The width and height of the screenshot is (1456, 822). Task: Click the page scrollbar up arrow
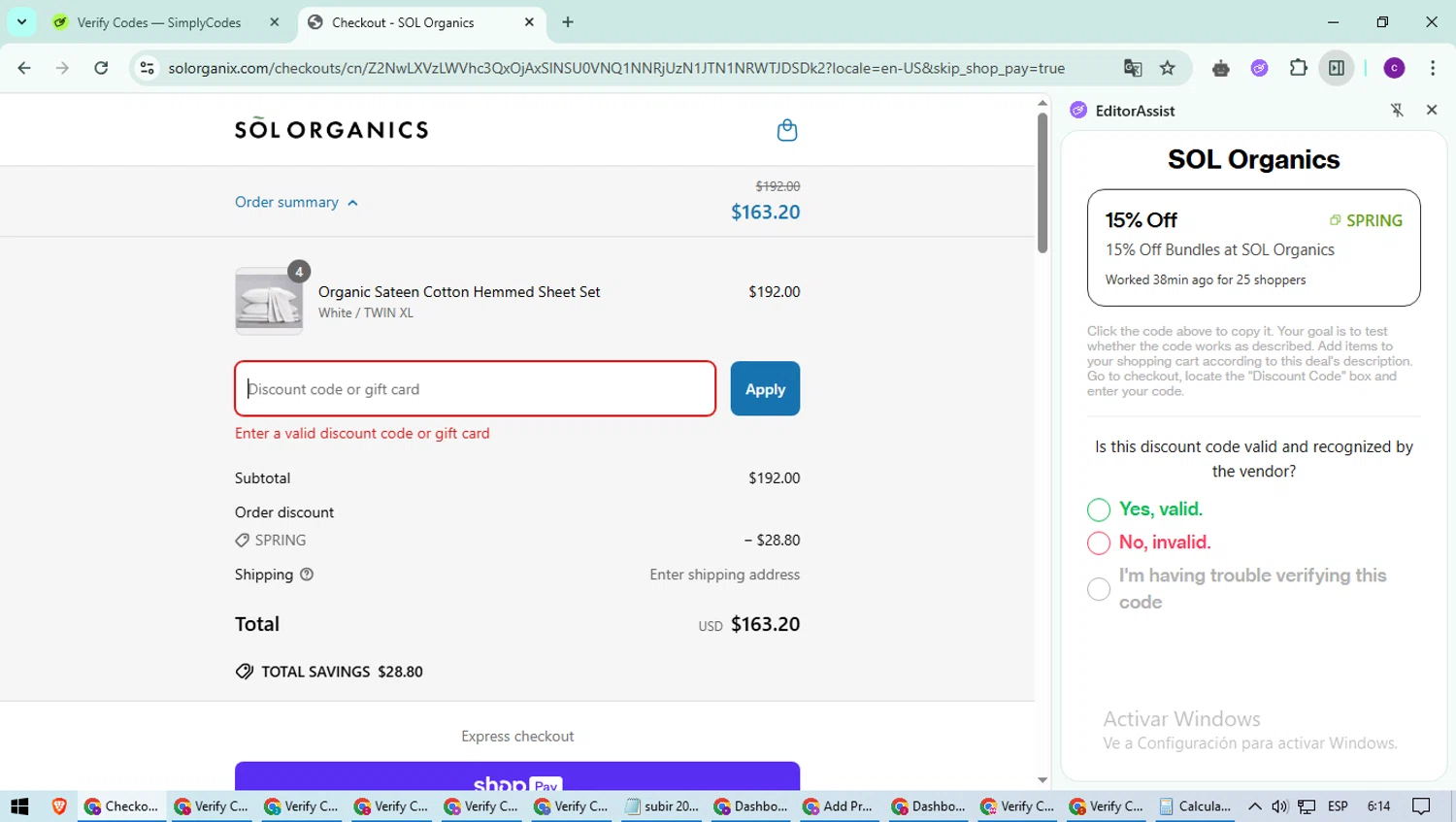coord(1042,102)
